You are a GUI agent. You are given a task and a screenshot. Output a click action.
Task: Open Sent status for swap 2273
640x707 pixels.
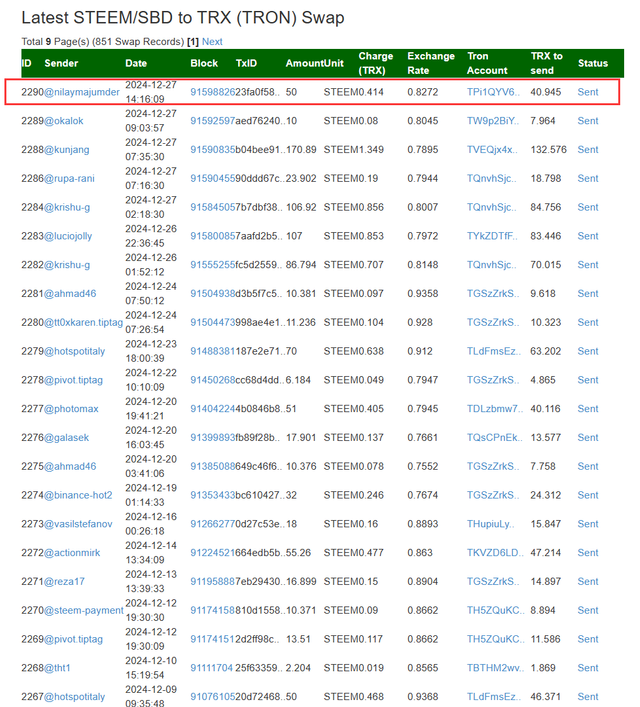588,524
